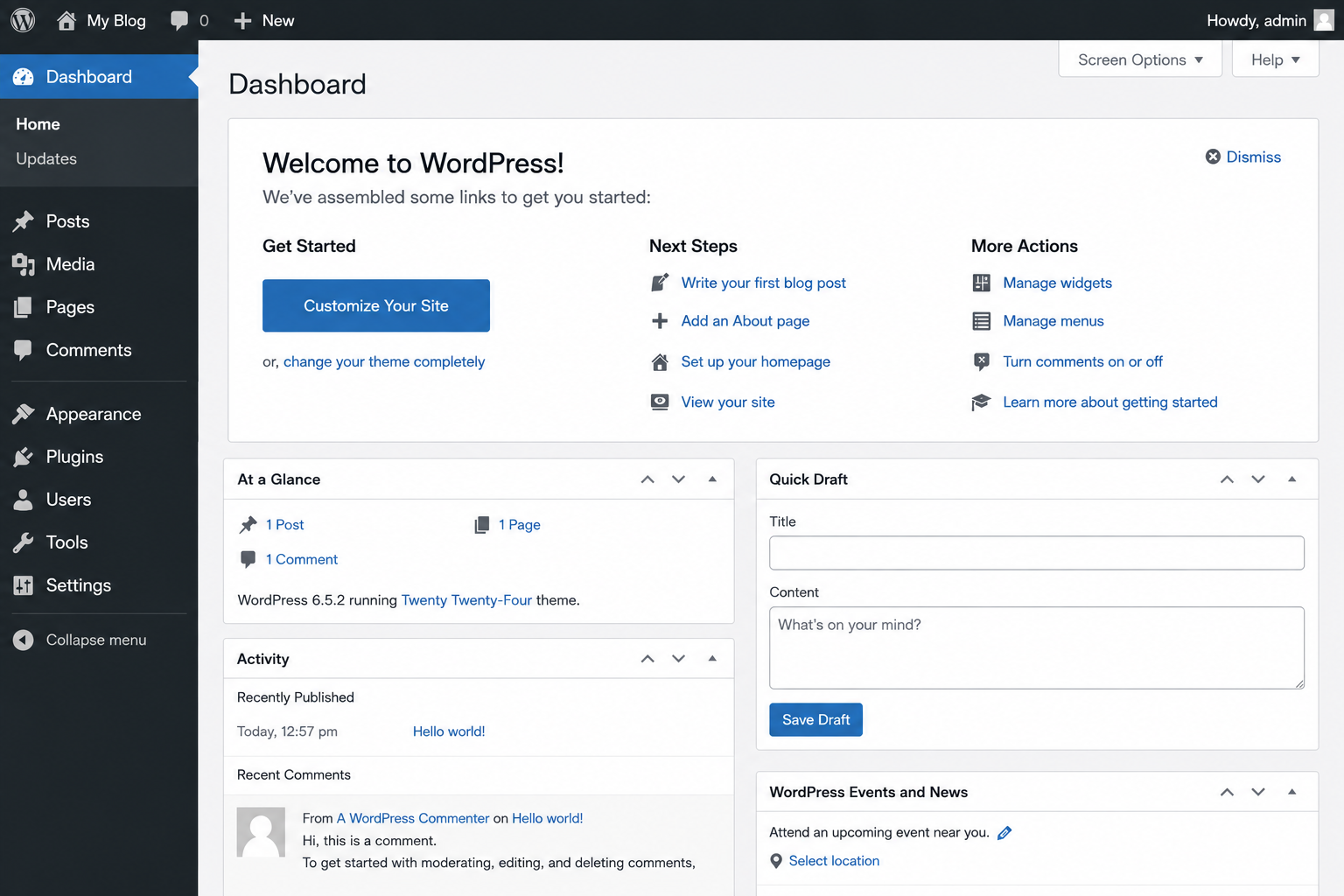Viewport: 1344px width, 896px height.
Task: Click widgets icon beside Manage widgets
Action: click(x=982, y=283)
